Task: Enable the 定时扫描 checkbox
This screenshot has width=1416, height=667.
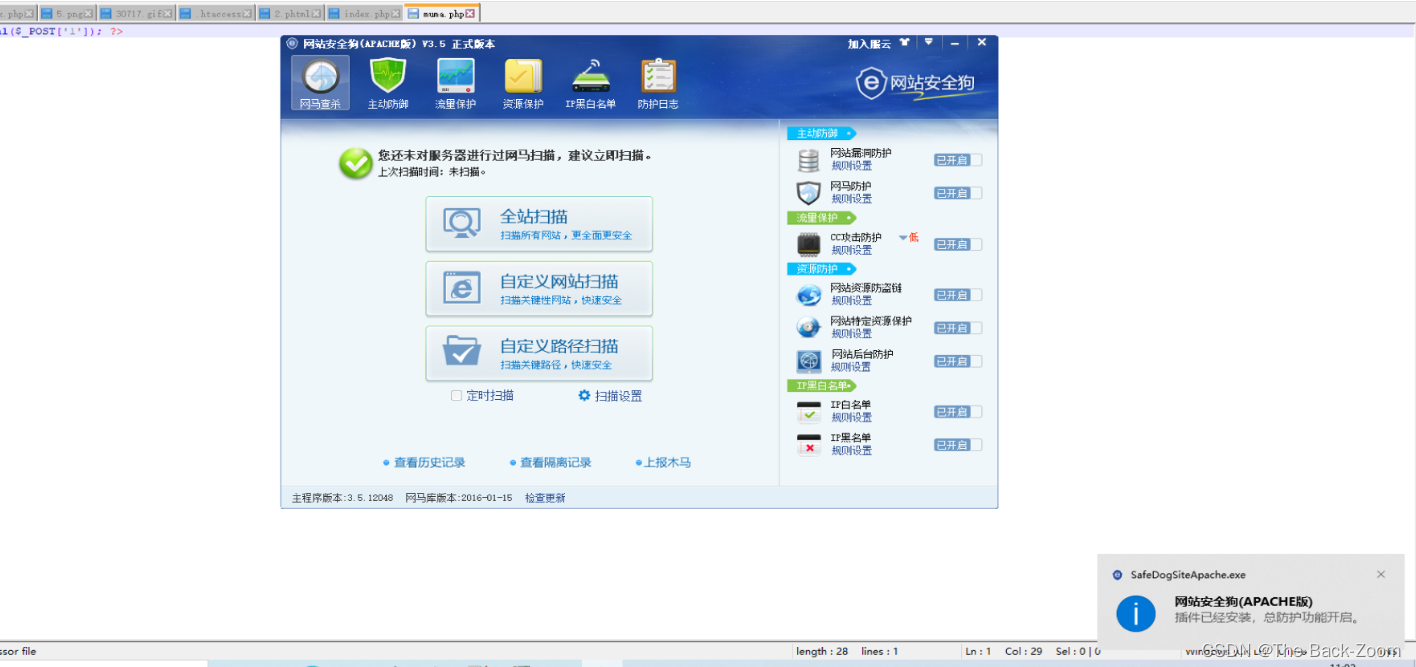Action: pos(456,395)
